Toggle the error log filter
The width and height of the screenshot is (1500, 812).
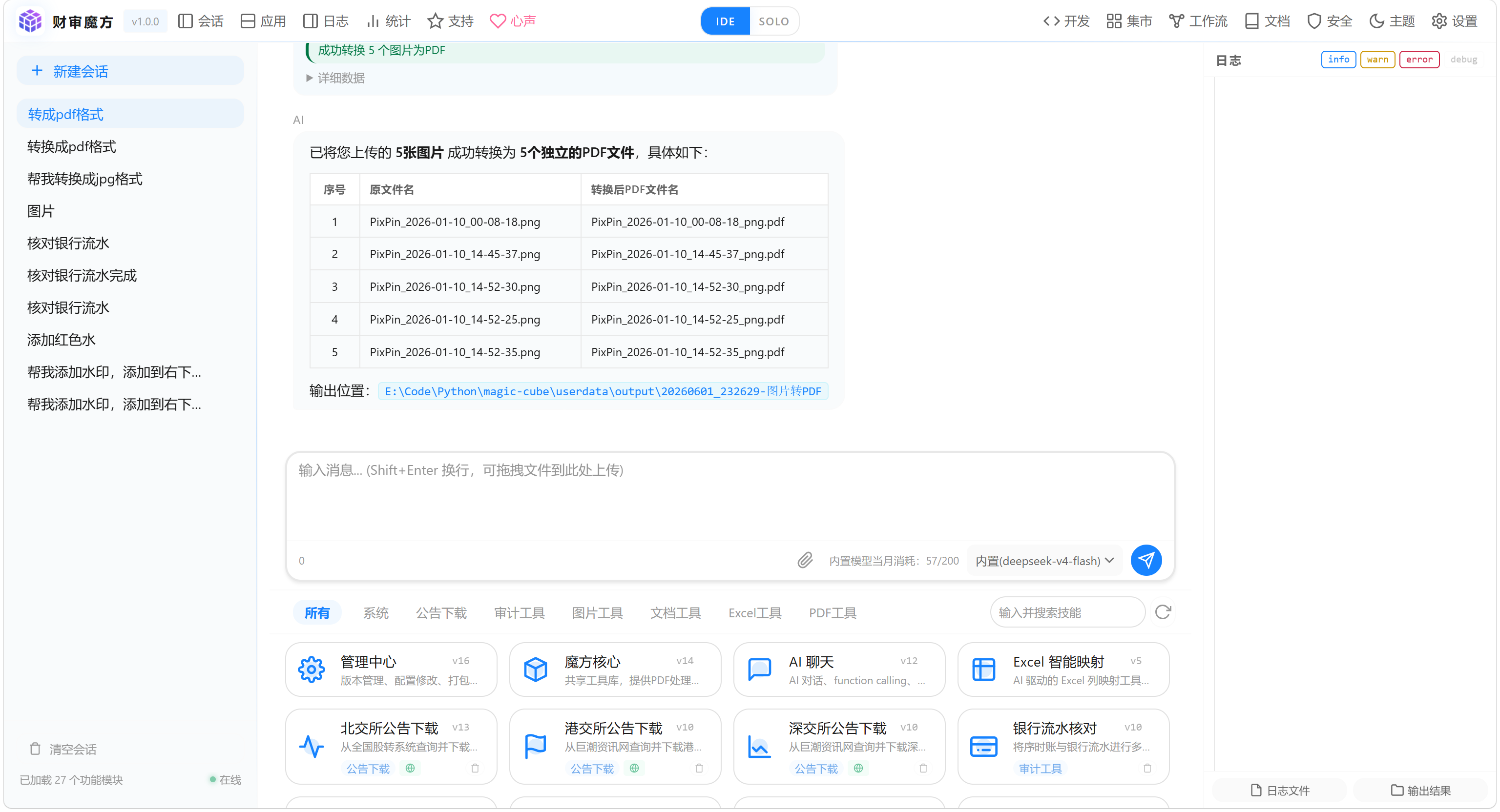click(x=1419, y=60)
